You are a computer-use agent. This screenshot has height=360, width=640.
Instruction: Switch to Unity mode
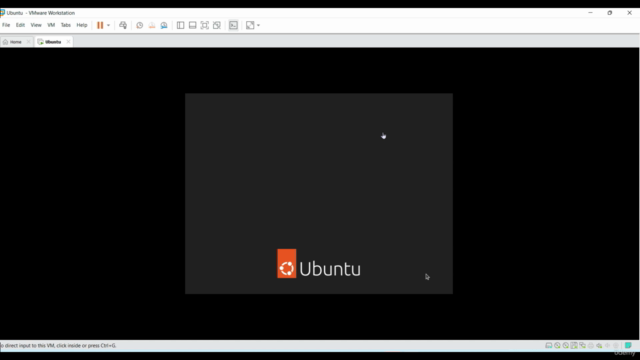217,25
